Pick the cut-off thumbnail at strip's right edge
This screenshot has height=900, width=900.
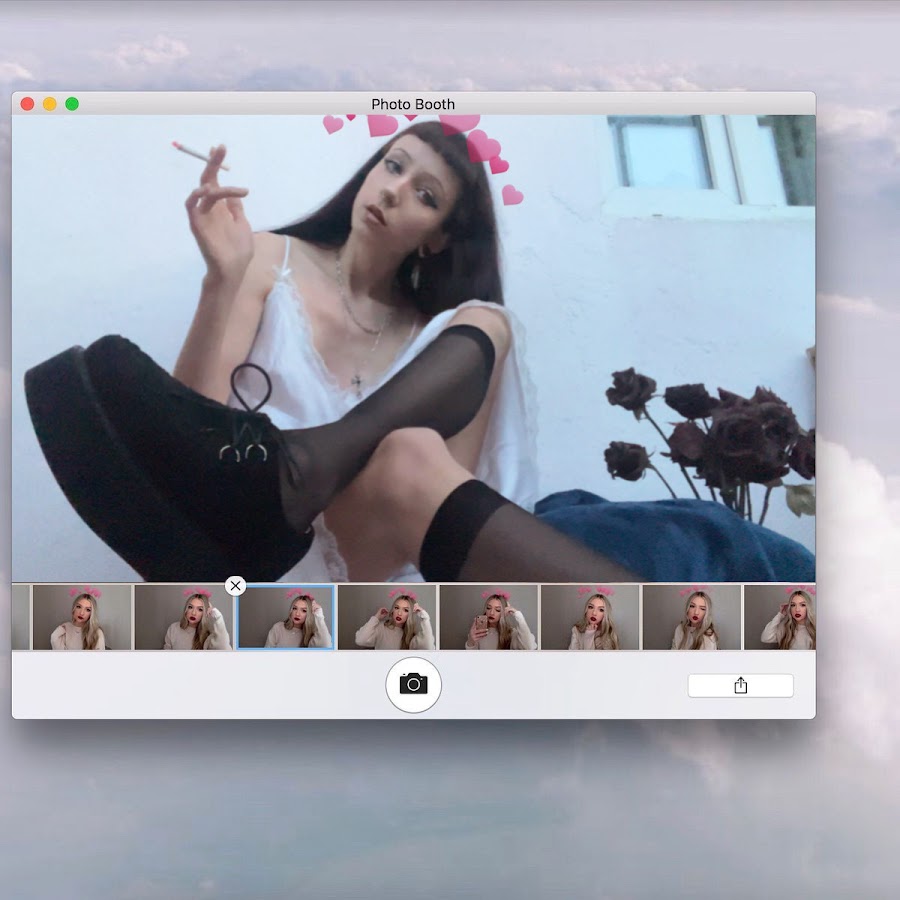pyautogui.click(x=780, y=618)
